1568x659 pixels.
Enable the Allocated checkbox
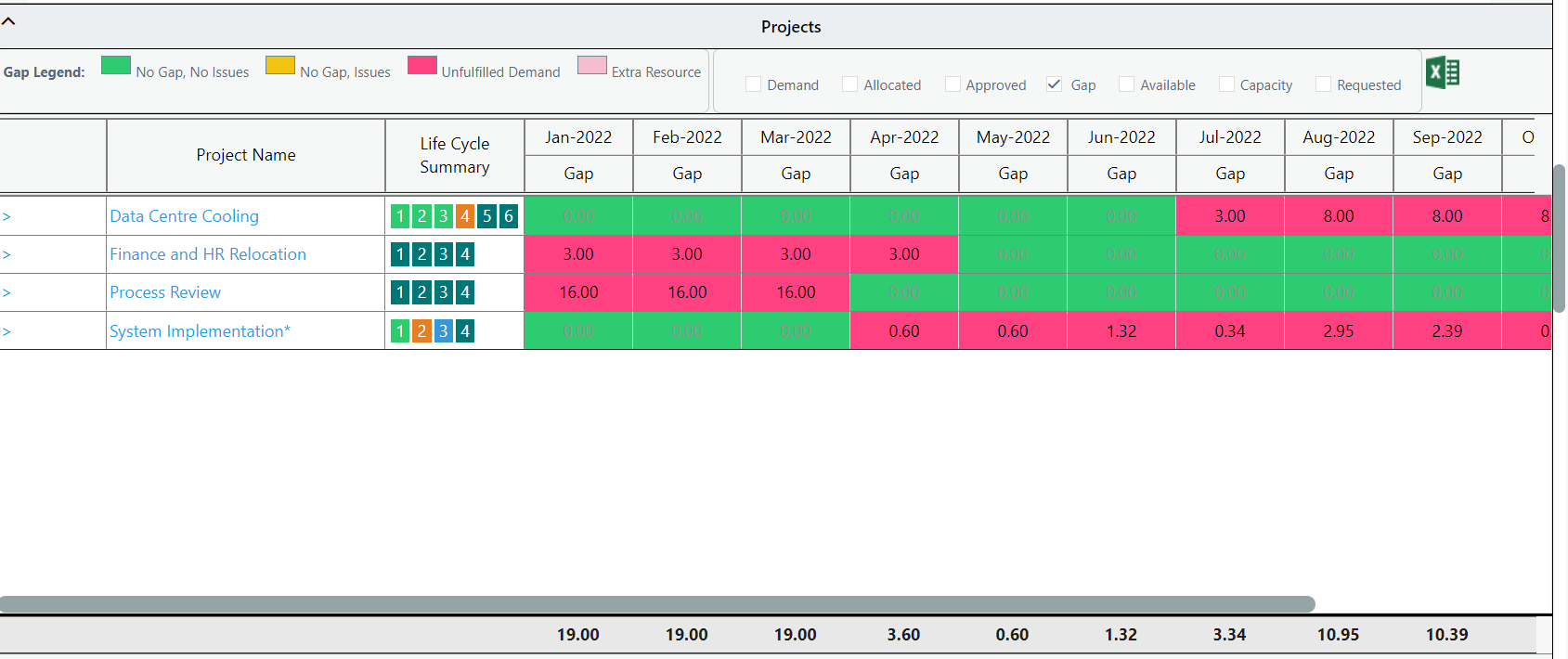[849, 84]
